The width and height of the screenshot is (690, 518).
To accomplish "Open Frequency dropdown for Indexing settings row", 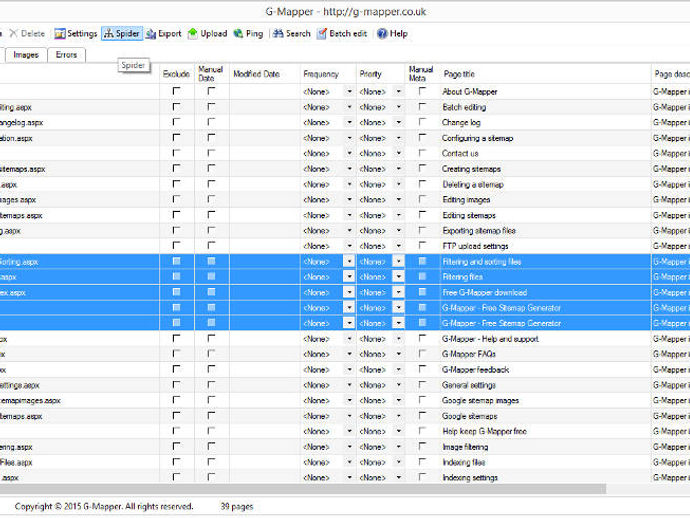I will 349,477.
